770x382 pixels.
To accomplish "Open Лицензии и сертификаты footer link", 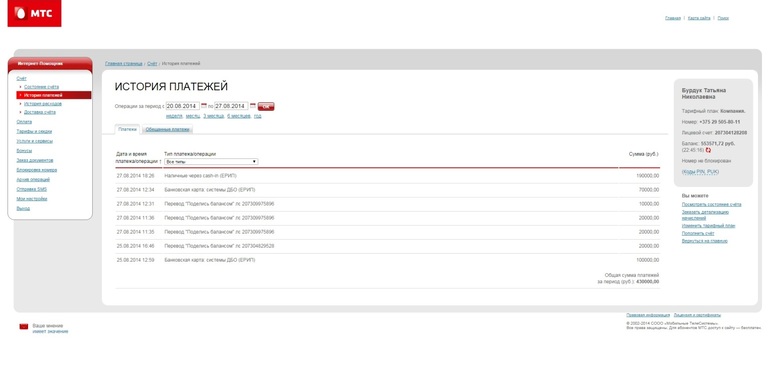I will point(697,315).
